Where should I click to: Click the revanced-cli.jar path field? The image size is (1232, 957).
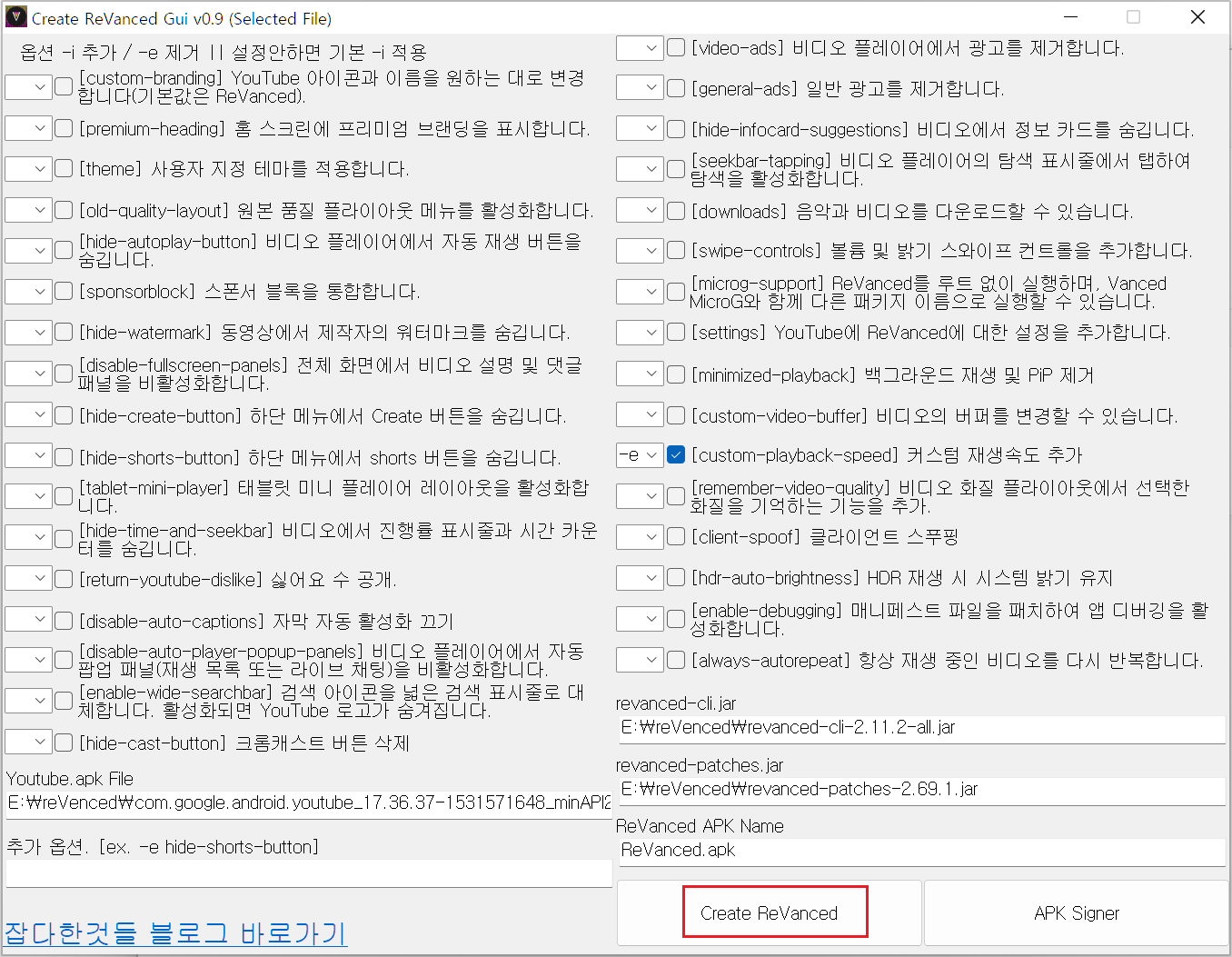(922, 728)
